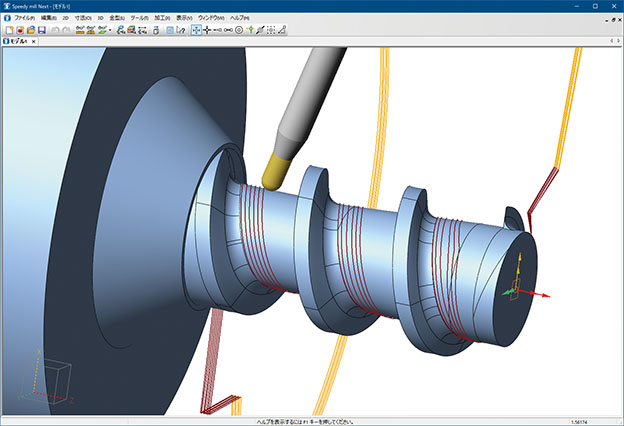Image resolution: width=624 pixels, height=426 pixels.
Task: Select the モデル1 document tab
Action: click(x=19, y=42)
